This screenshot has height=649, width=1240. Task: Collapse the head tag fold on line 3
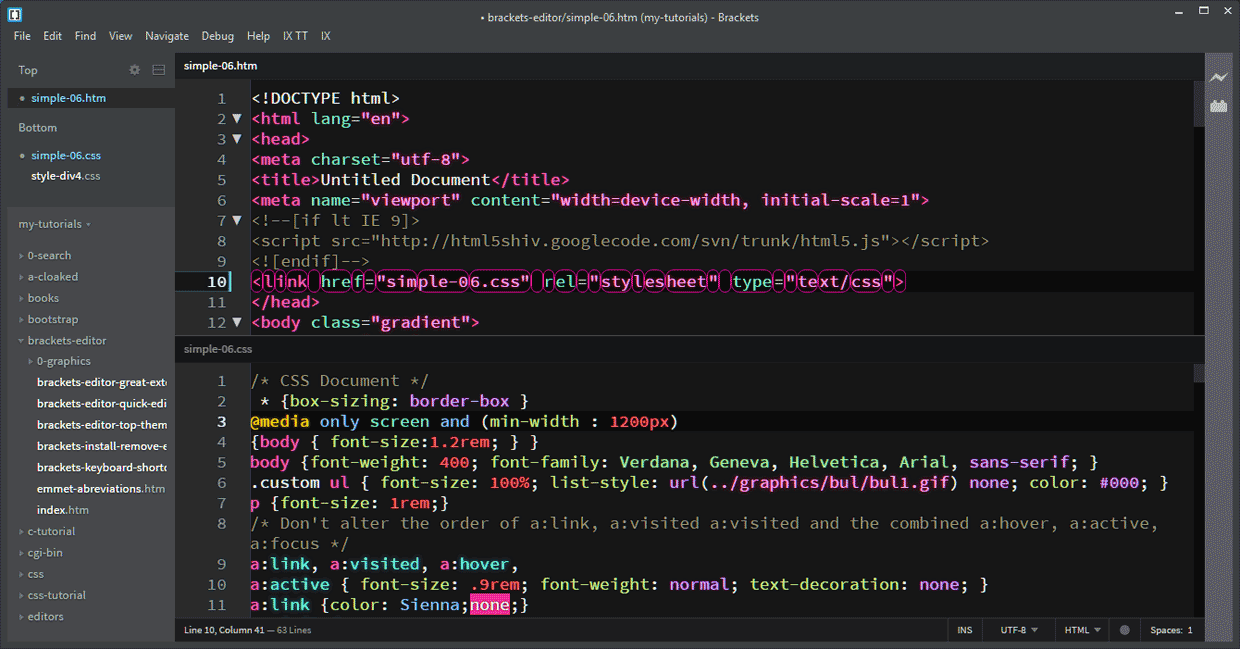237,139
